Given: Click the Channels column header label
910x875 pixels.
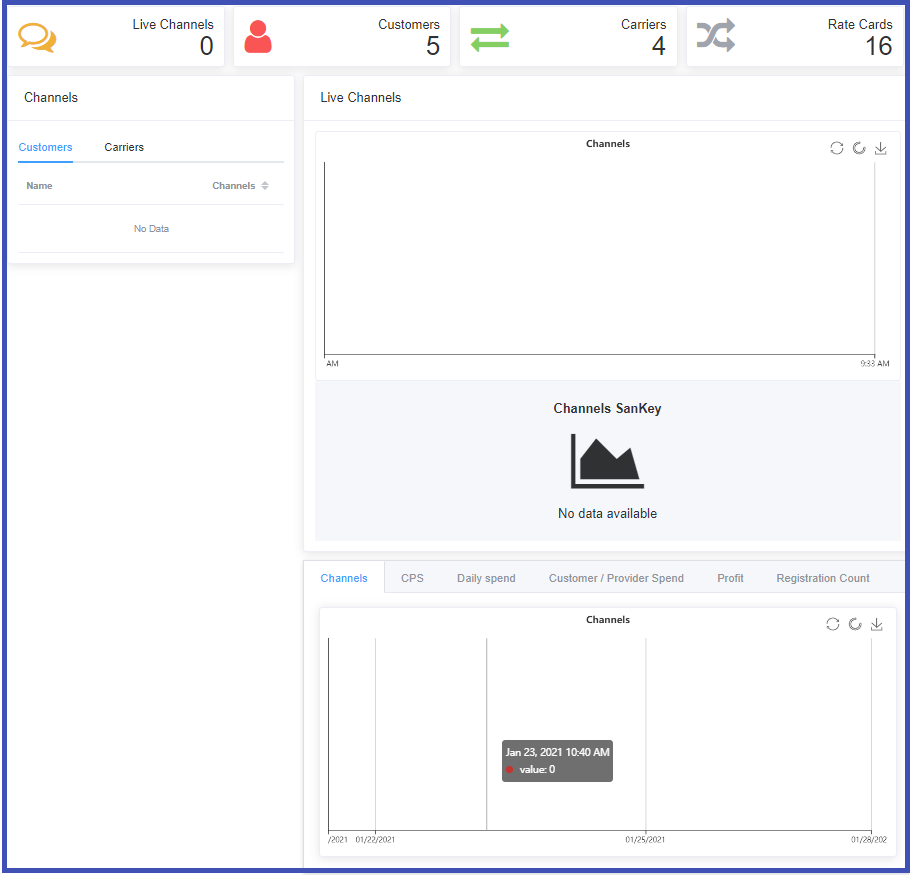Looking at the screenshot, I should [x=234, y=186].
